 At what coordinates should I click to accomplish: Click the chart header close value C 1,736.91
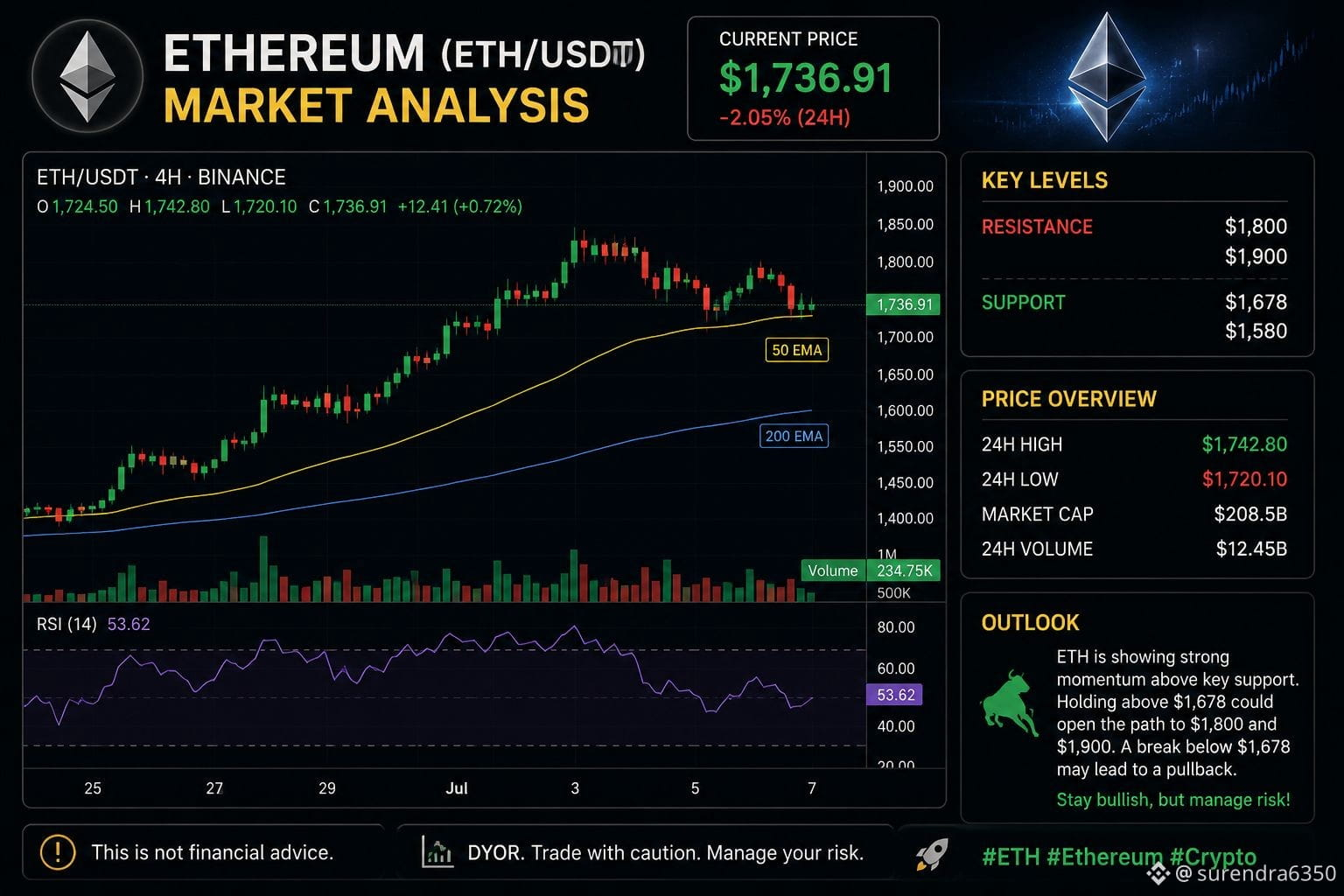pyautogui.click(x=347, y=206)
